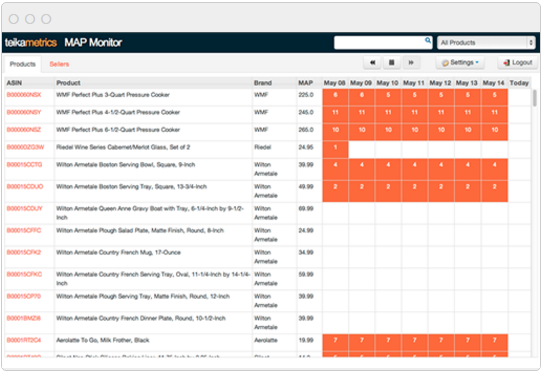Click the May 14 cell for WMF 3-Quart cooker

pos(494,97)
